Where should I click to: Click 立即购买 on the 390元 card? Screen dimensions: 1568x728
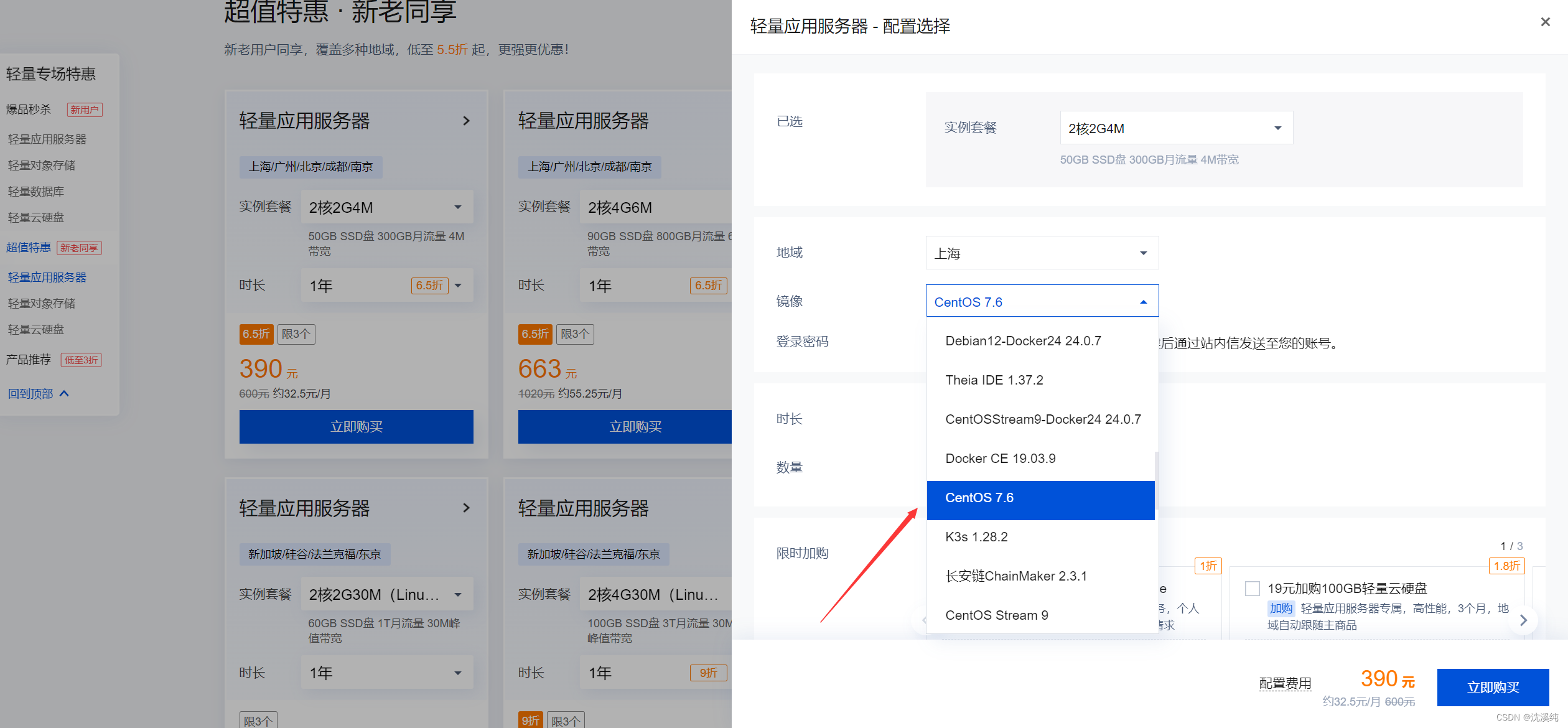point(356,427)
